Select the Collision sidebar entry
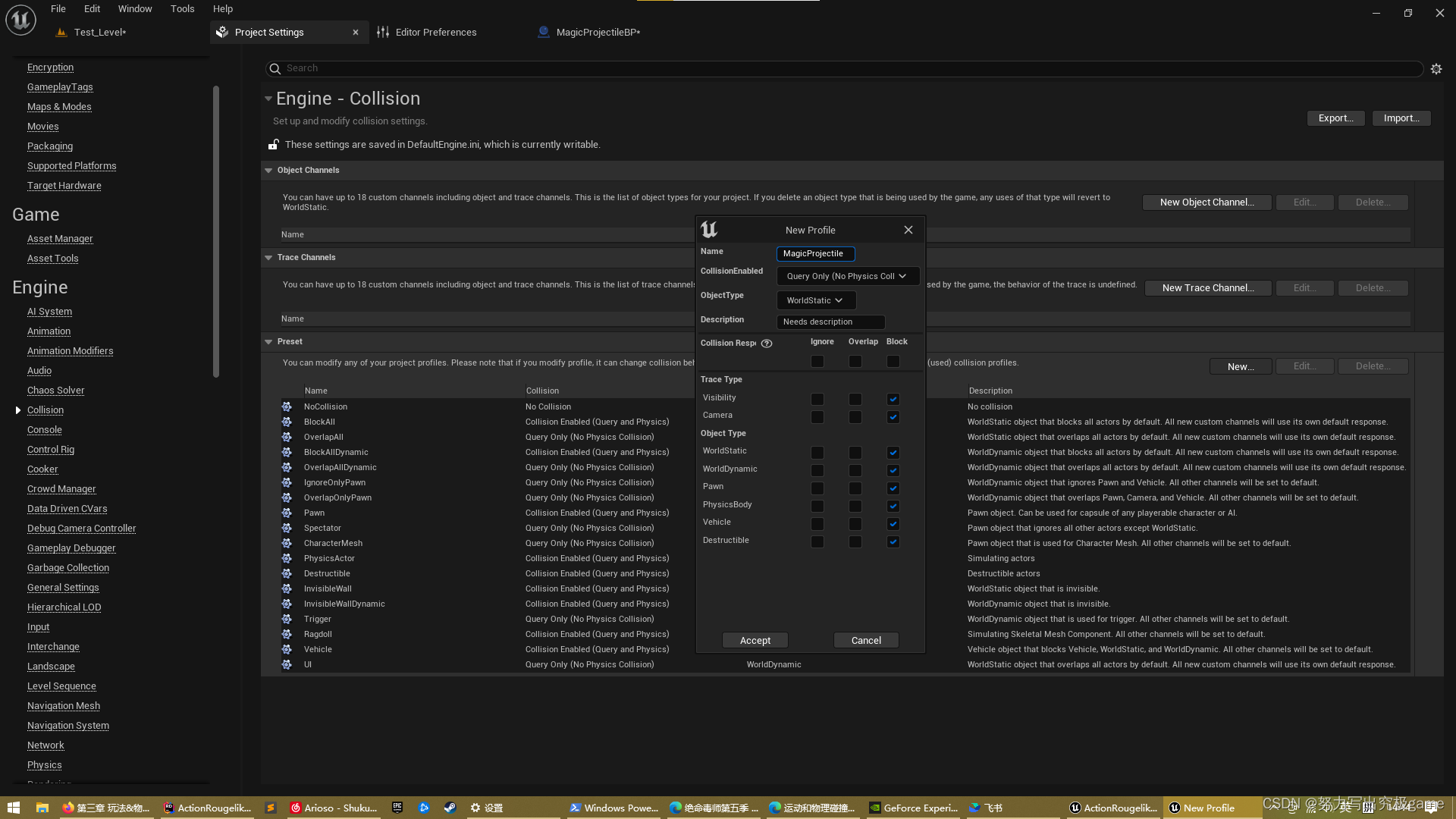 [45, 410]
